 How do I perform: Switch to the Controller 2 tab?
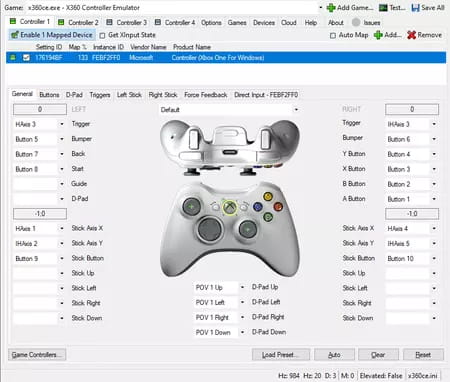79,22
